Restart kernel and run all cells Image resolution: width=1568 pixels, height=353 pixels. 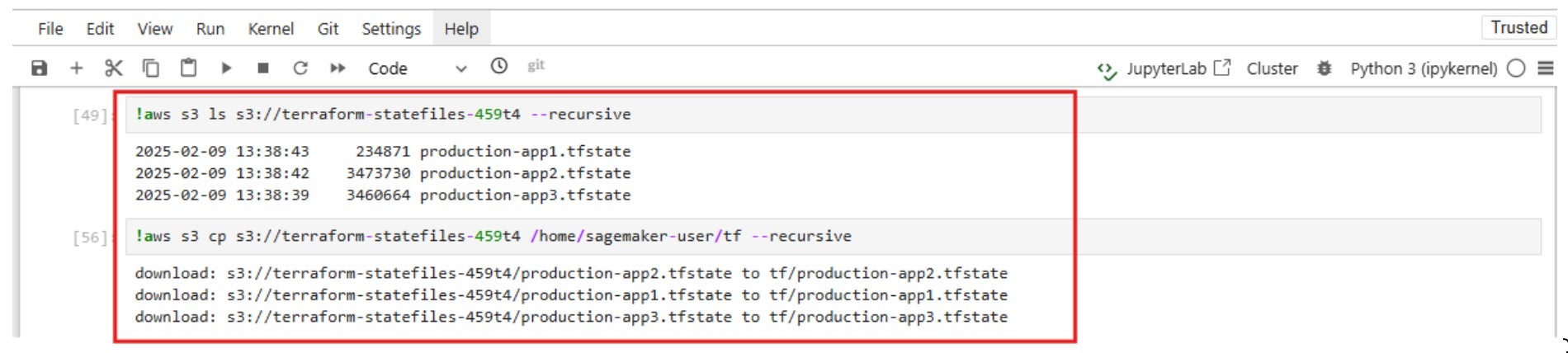click(x=338, y=68)
